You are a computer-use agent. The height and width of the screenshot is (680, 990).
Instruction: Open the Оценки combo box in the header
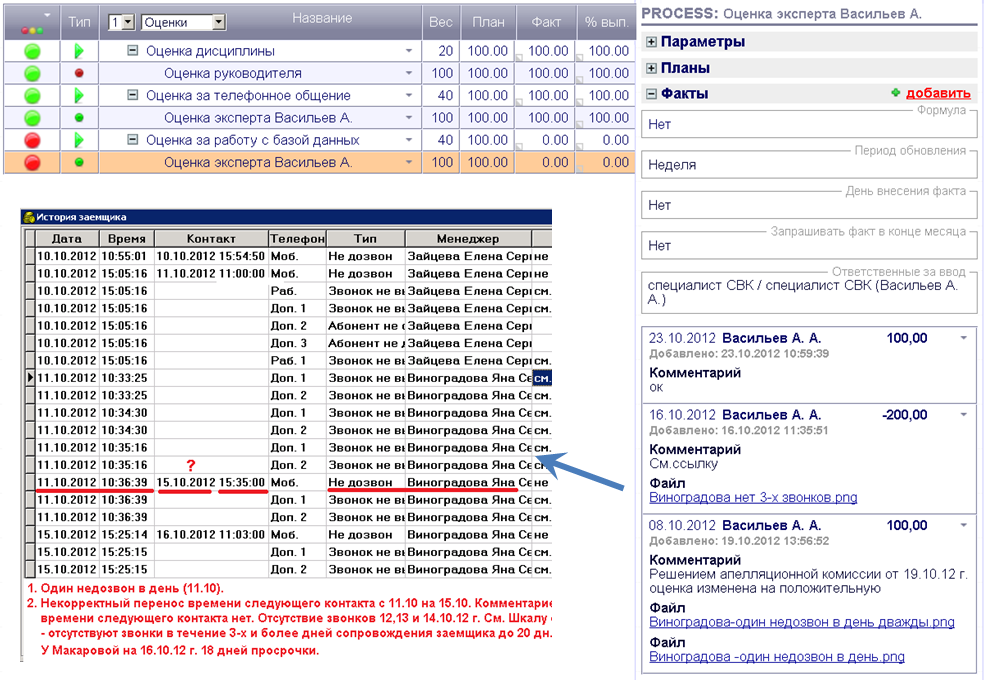pyautogui.click(x=218, y=22)
